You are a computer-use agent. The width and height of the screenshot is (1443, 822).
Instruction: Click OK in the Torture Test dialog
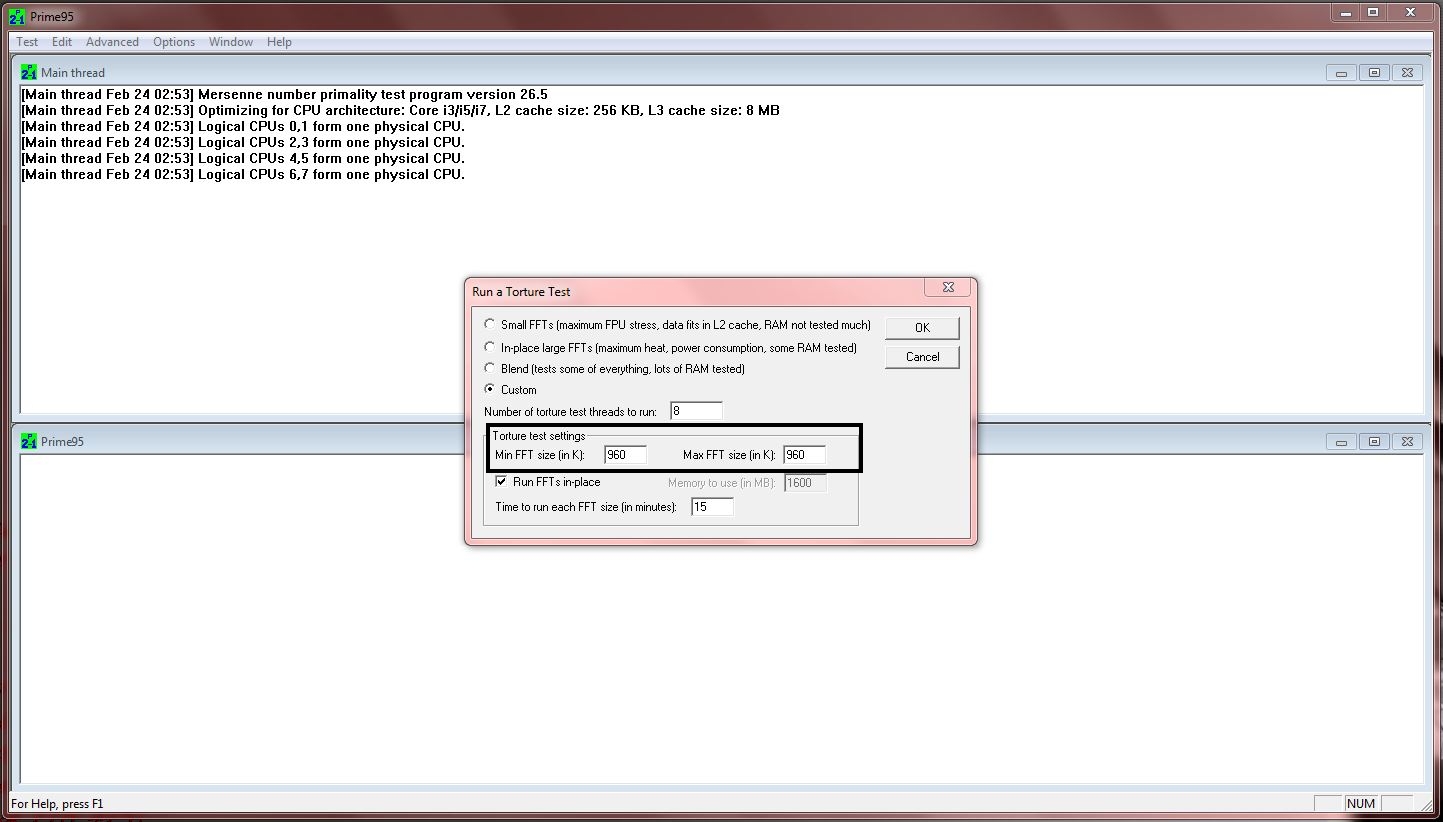pos(922,328)
